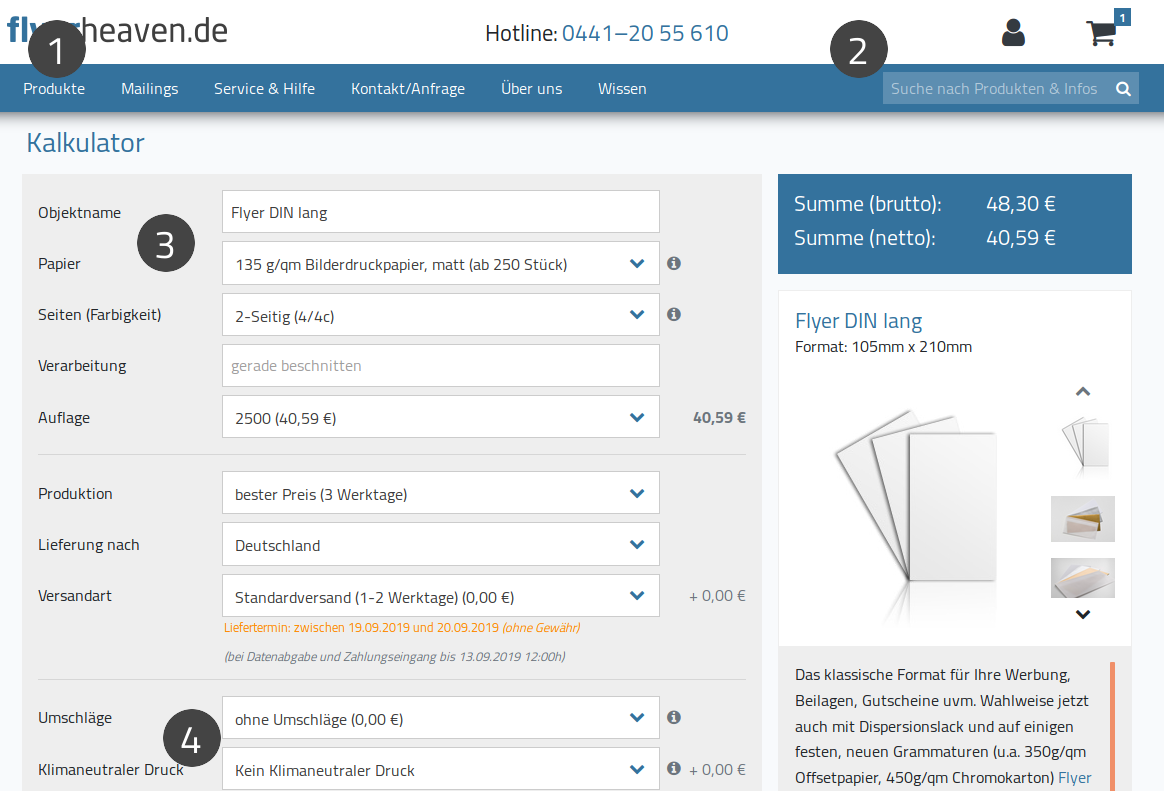
Task: Open the shopping cart icon
Action: (x=1102, y=33)
